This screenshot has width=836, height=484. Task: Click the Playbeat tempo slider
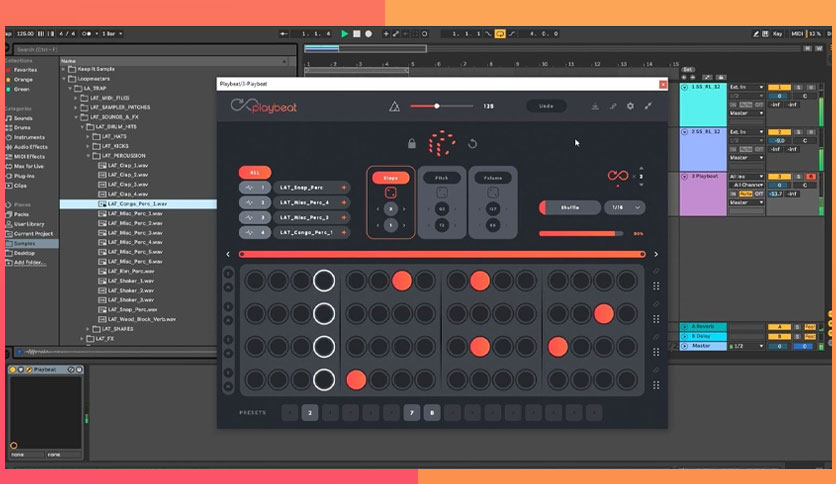pyautogui.click(x=441, y=106)
